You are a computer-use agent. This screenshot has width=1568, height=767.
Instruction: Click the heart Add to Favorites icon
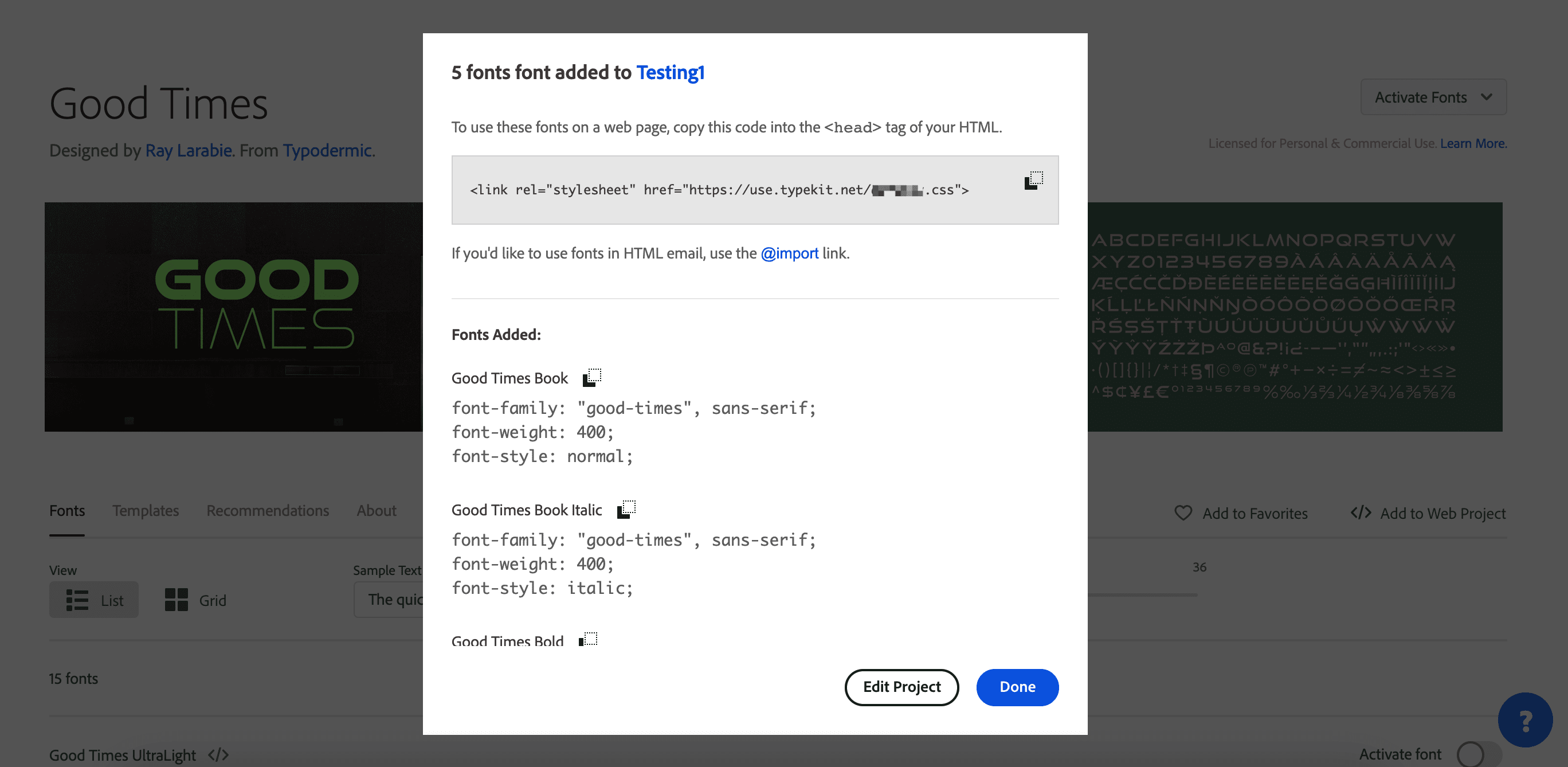pyautogui.click(x=1183, y=513)
